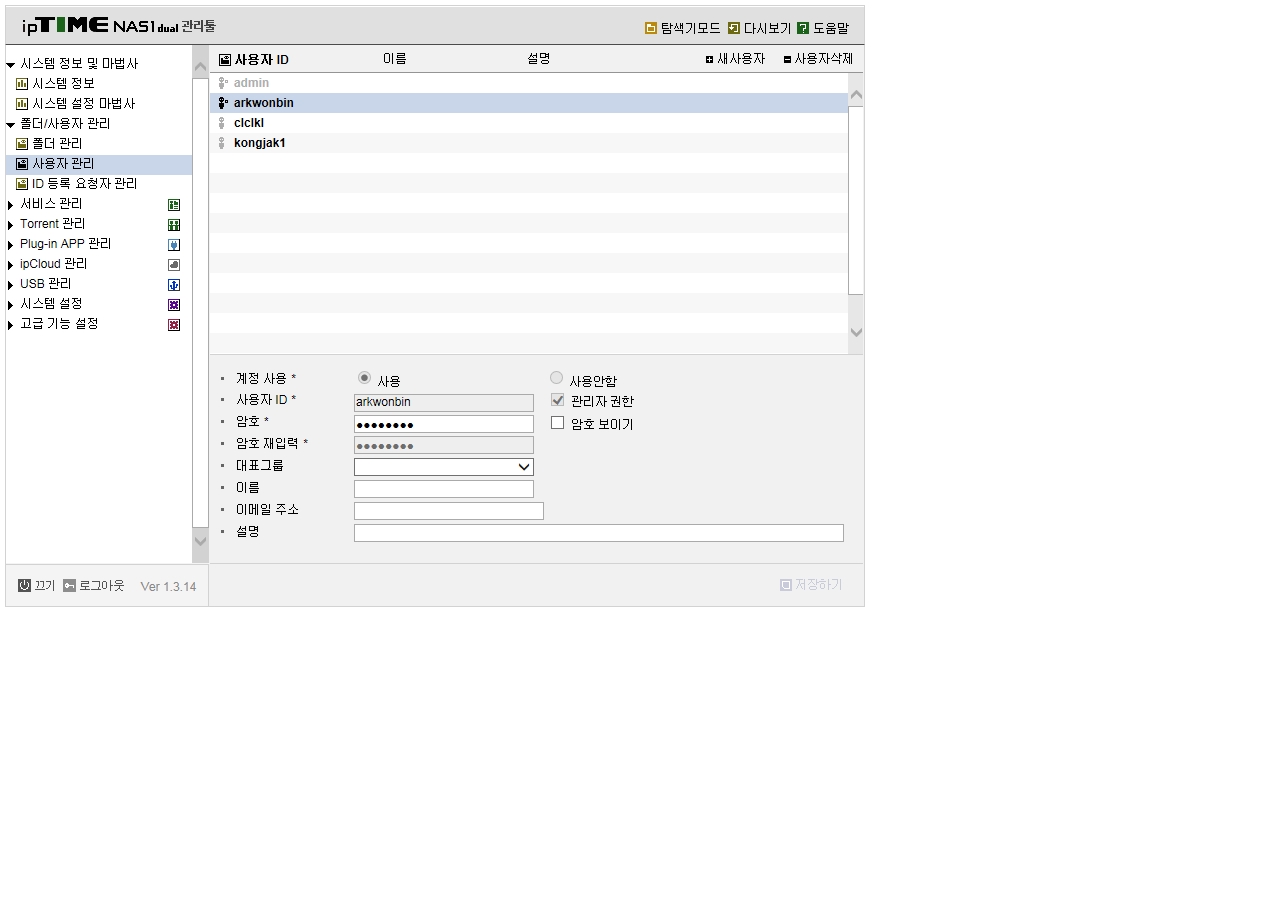Open 폴더 관리 menu item
The width and height of the screenshot is (1280, 918).
[x=57, y=144]
